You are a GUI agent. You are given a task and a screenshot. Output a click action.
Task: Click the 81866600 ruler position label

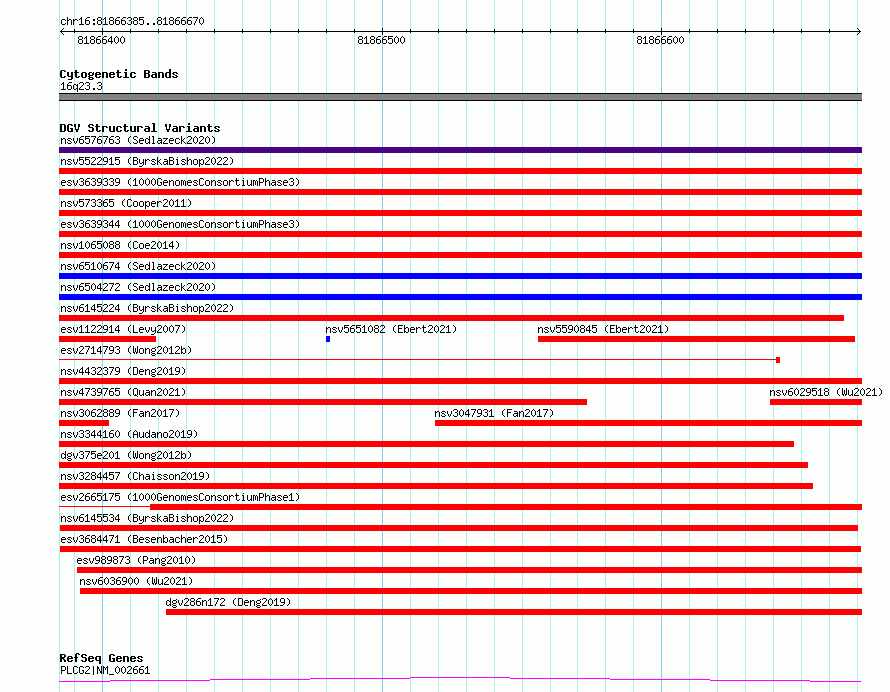tap(660, 40)
